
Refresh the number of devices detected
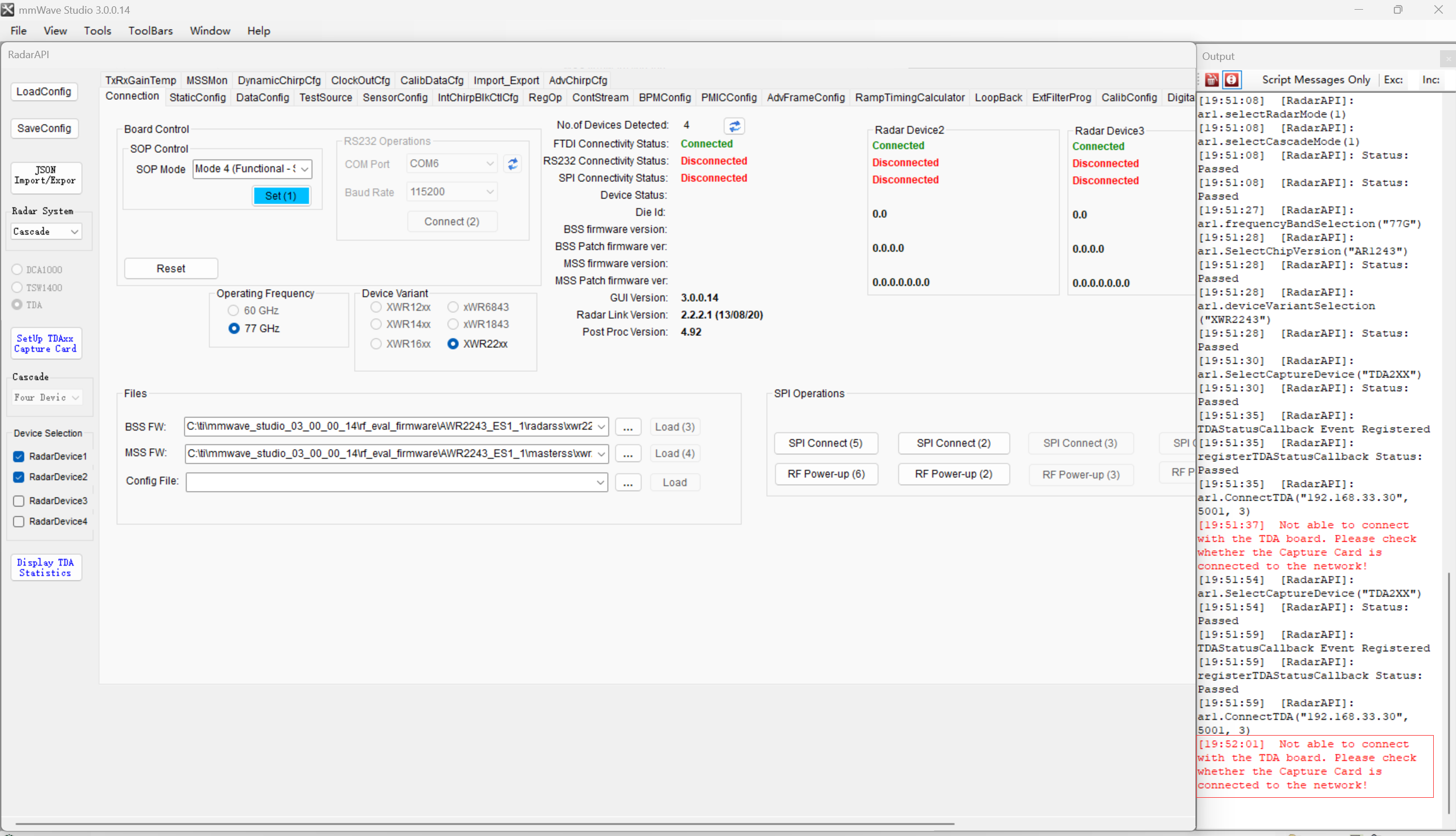click(x=734, y=126)
